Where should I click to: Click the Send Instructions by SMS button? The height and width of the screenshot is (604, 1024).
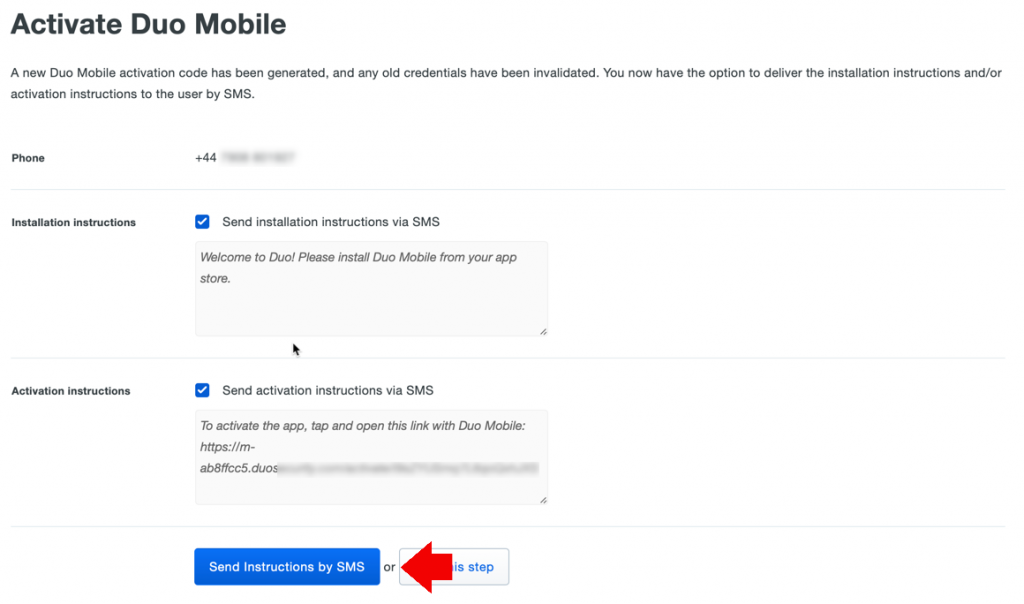click(x=287, y=566)
